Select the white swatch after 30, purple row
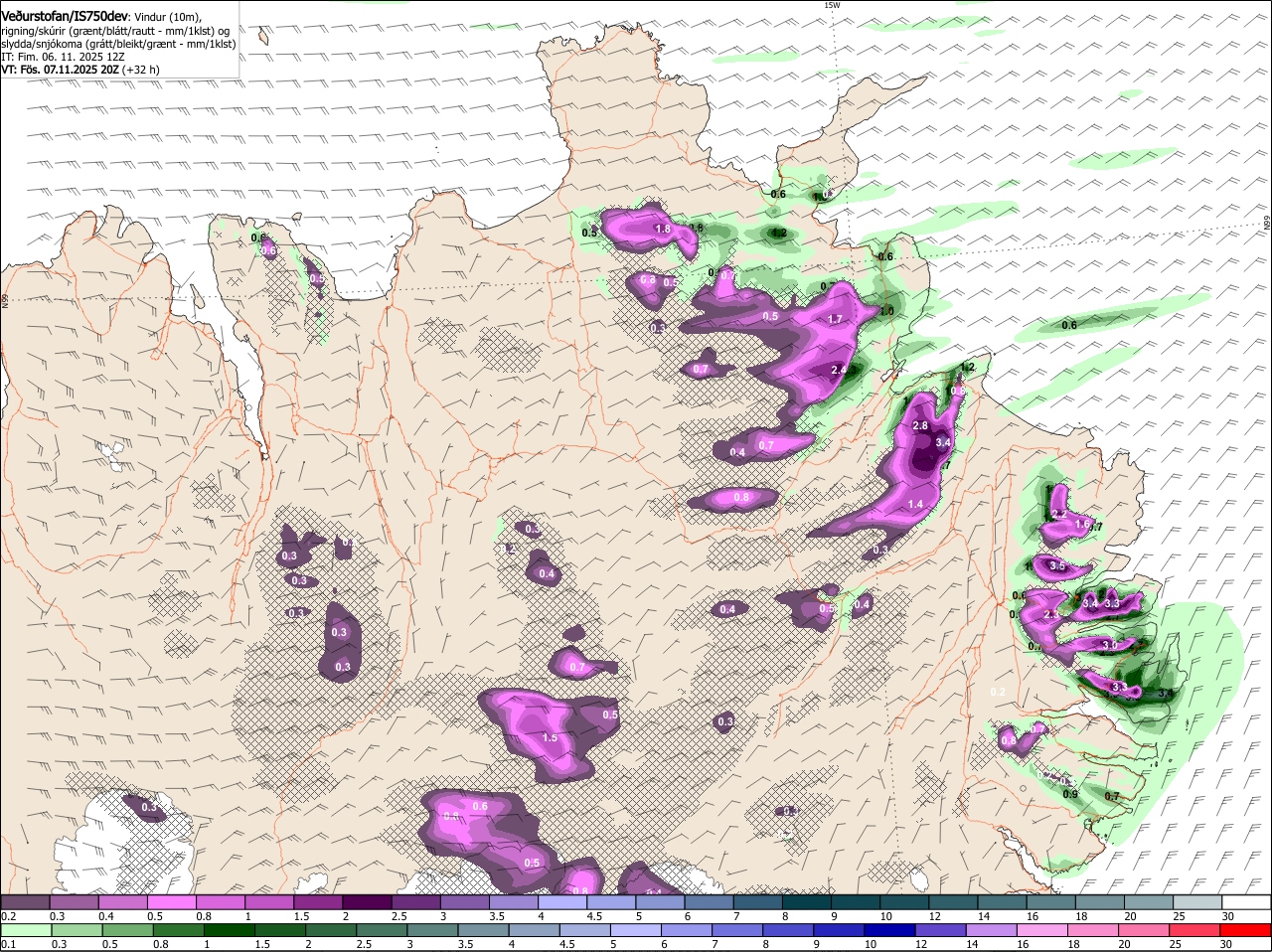The image size is (1272, 952). (x=1248, y=902)
